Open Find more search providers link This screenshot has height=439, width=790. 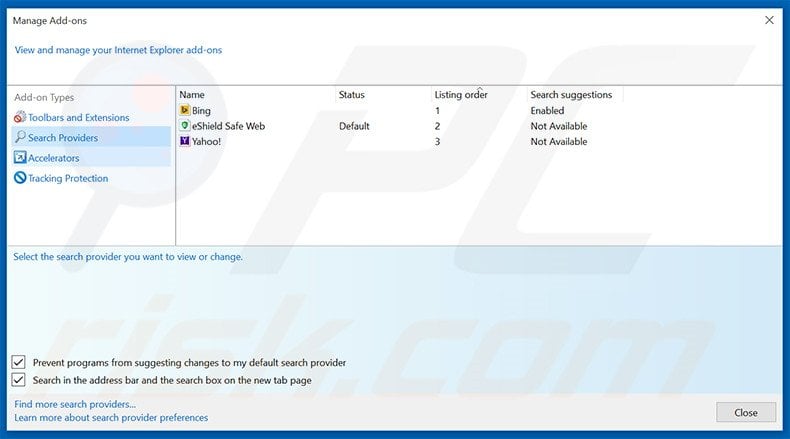[x=75, y=404]
